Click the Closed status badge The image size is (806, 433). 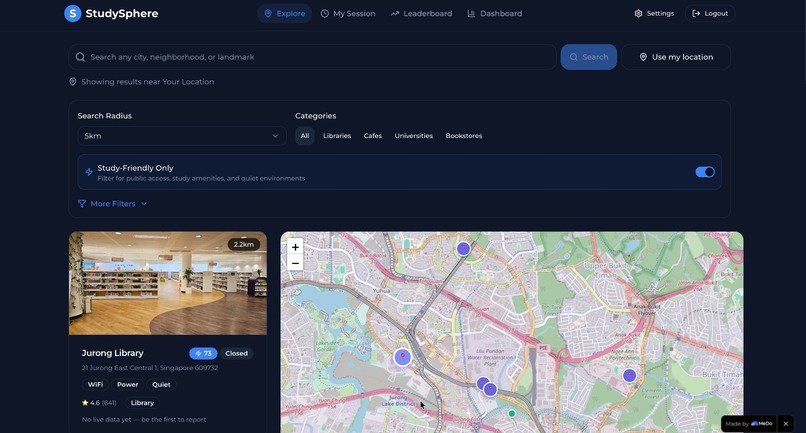click(236, 353)
